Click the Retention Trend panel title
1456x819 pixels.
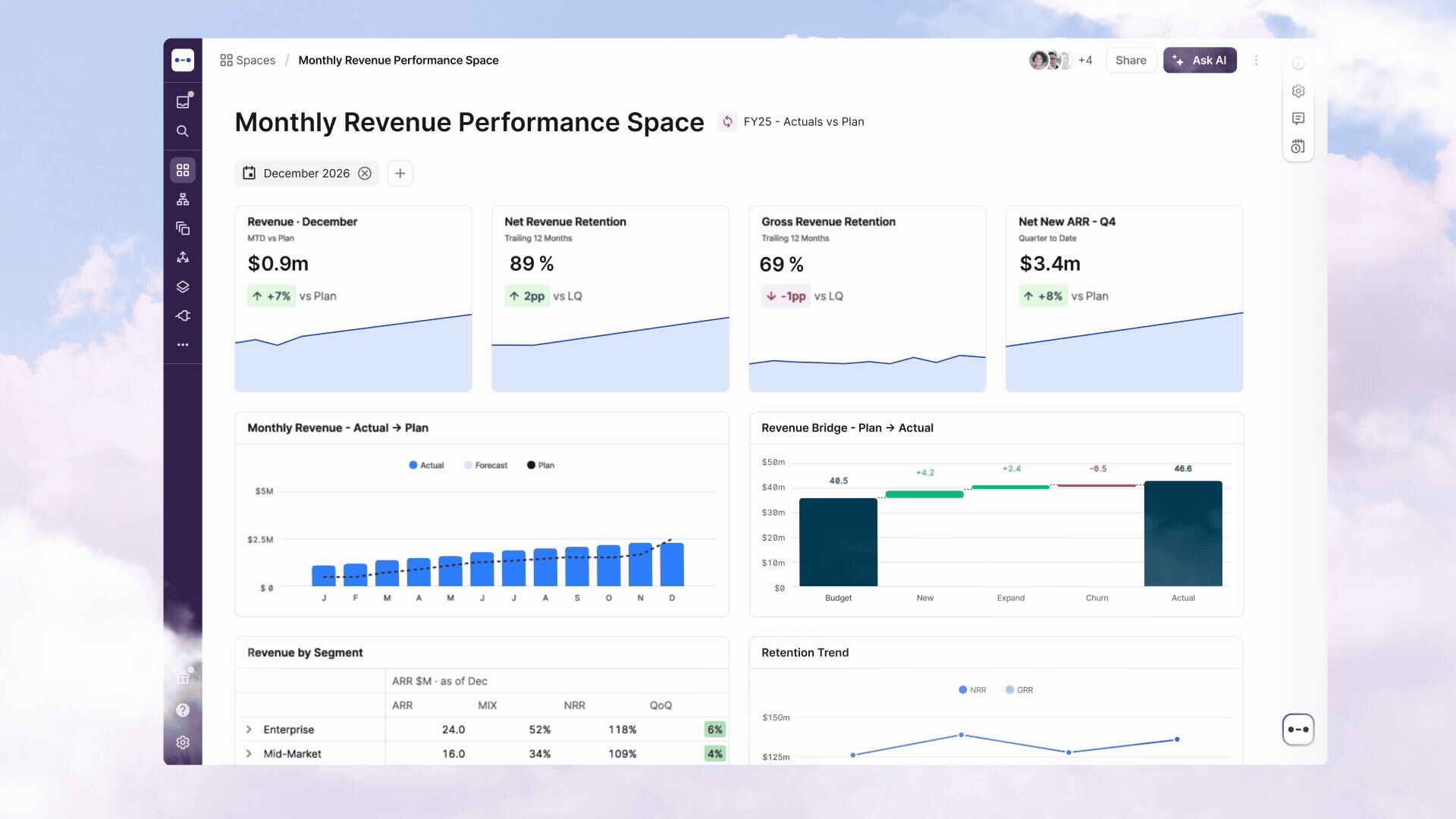click(x=805, y=652)
